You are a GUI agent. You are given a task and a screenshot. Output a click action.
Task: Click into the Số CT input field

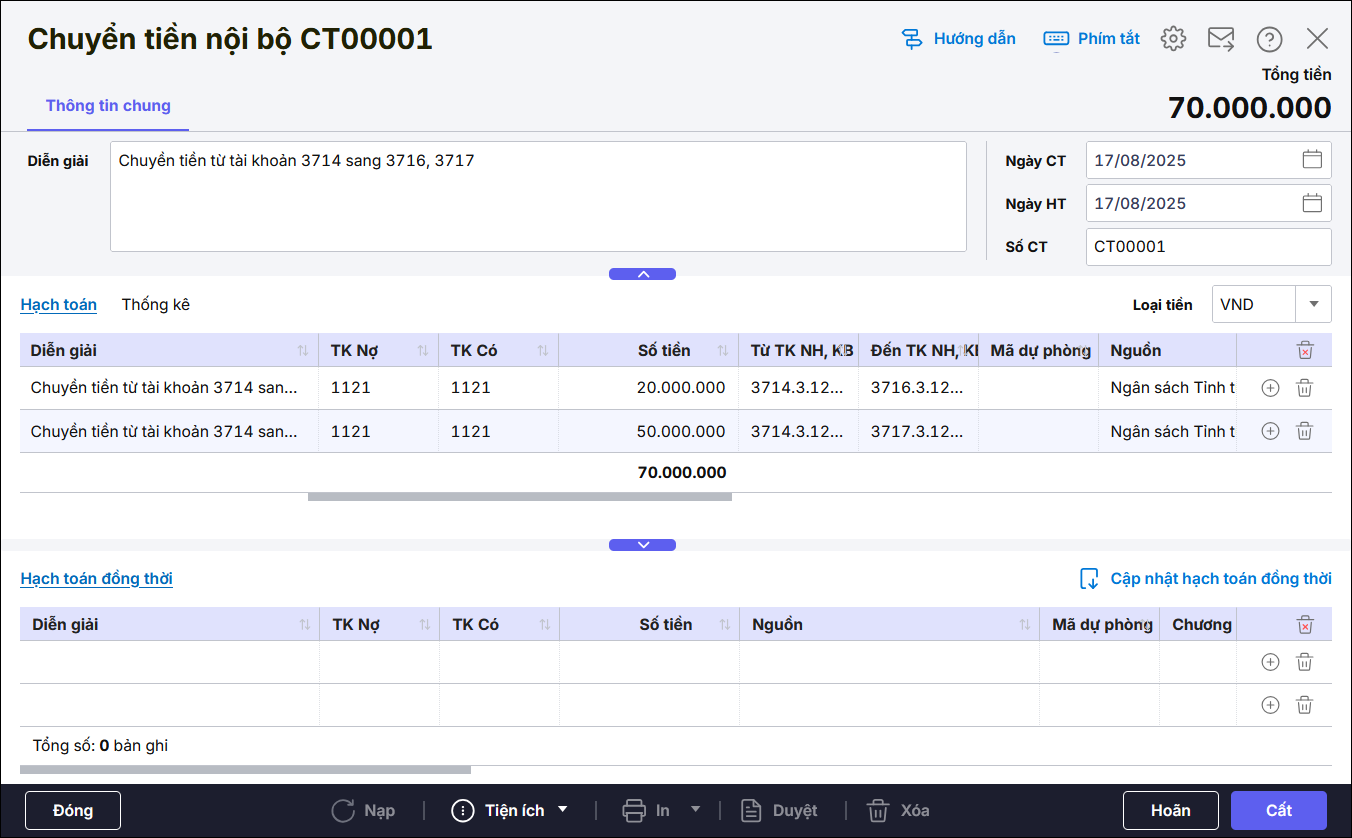point(1207,247)
